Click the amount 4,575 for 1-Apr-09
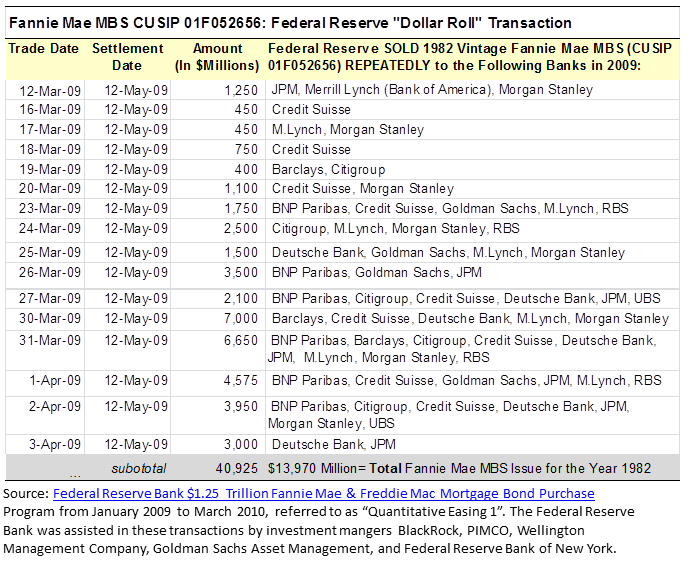The height and width of the screenshot is (561, 687). point(241,380)
